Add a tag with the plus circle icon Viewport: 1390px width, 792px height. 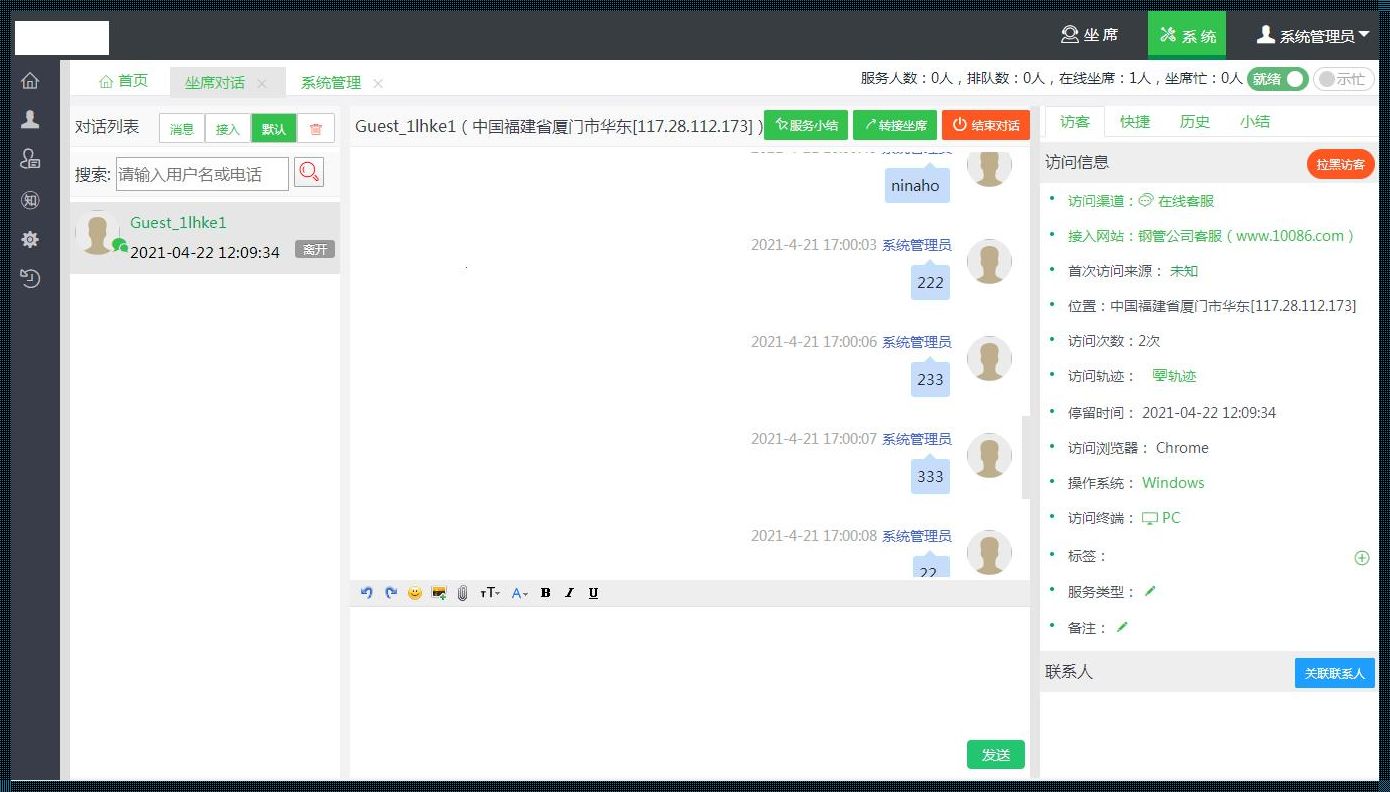coord(1361,558)
